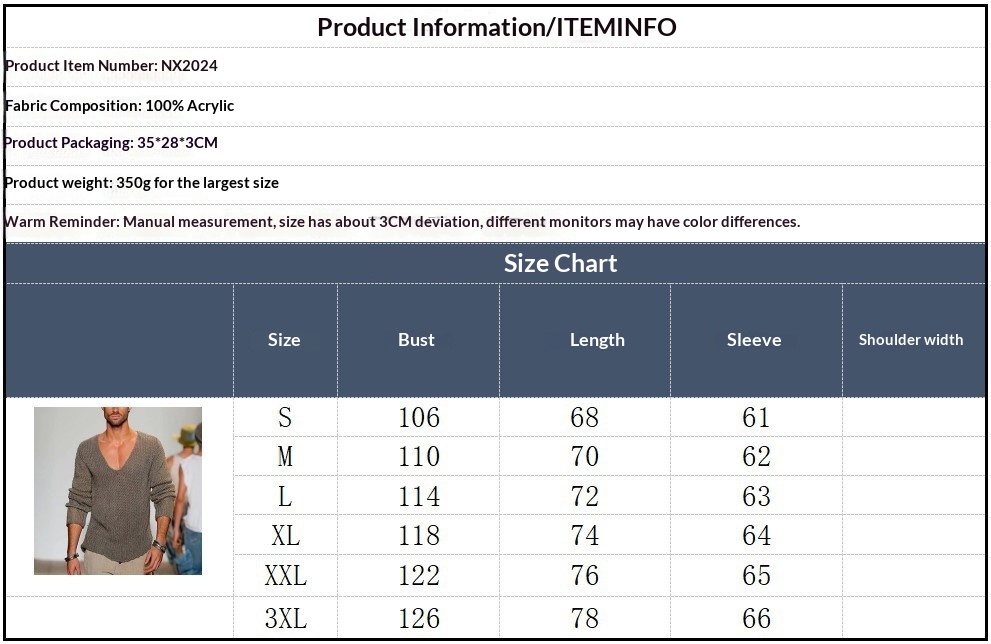Select length value 72 for size L

[584, 497]
